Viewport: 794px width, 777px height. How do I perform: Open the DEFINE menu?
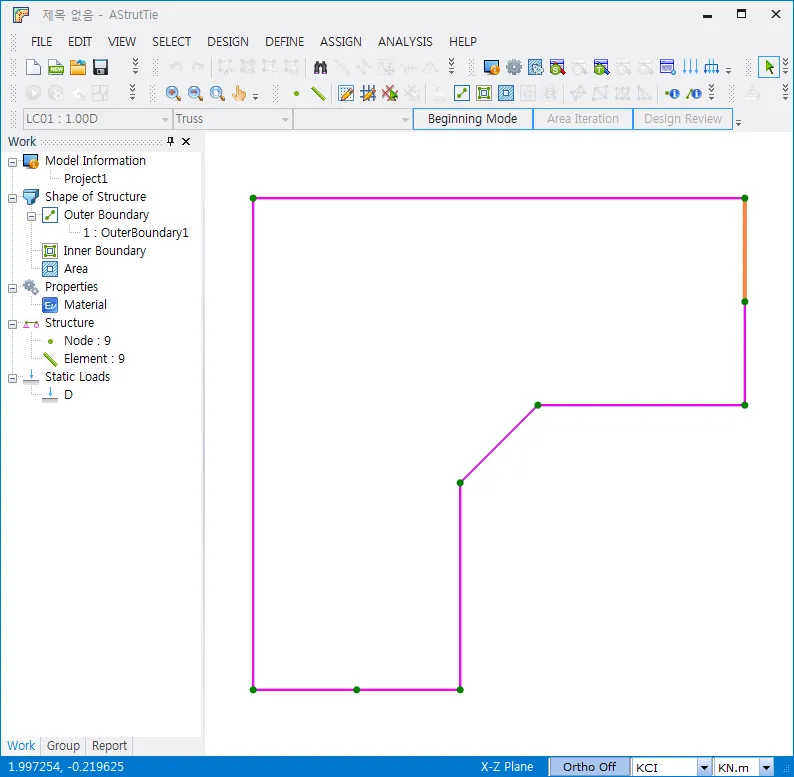(285, 42)
